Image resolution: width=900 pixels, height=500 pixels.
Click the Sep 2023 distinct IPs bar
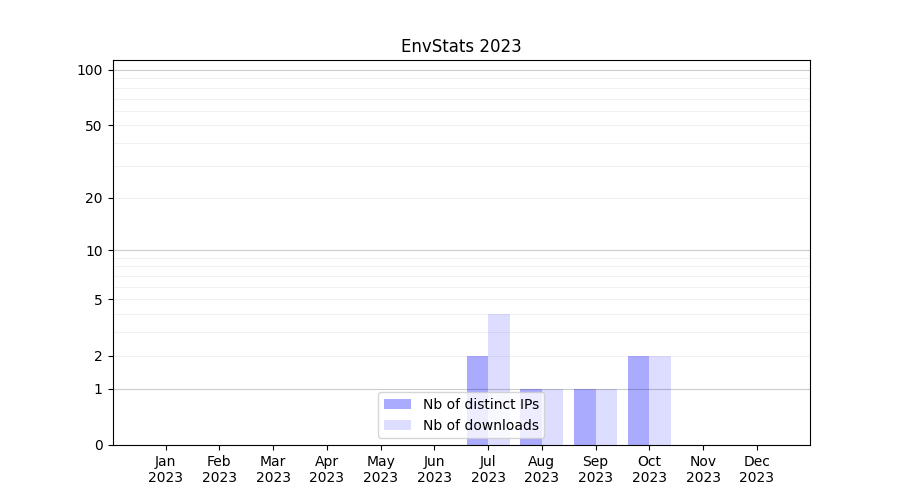[x=585, y=416]
